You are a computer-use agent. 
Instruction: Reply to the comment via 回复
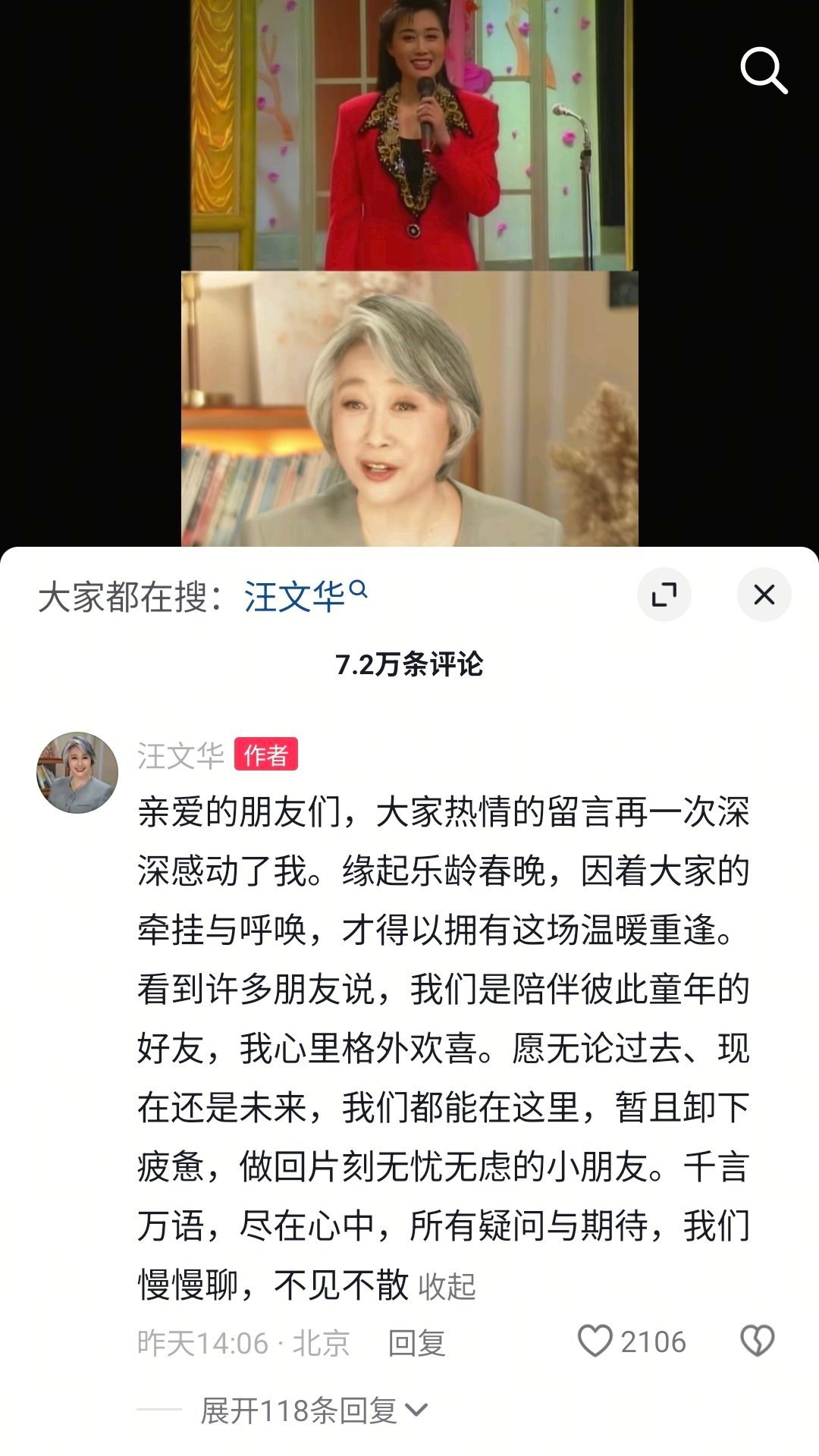(416, 1343)
